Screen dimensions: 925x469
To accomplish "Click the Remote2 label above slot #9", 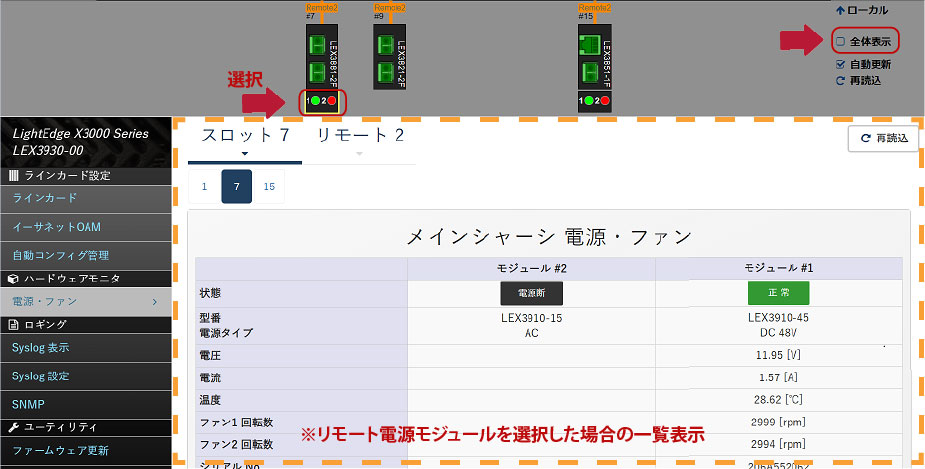I will (x=390, y=8).
